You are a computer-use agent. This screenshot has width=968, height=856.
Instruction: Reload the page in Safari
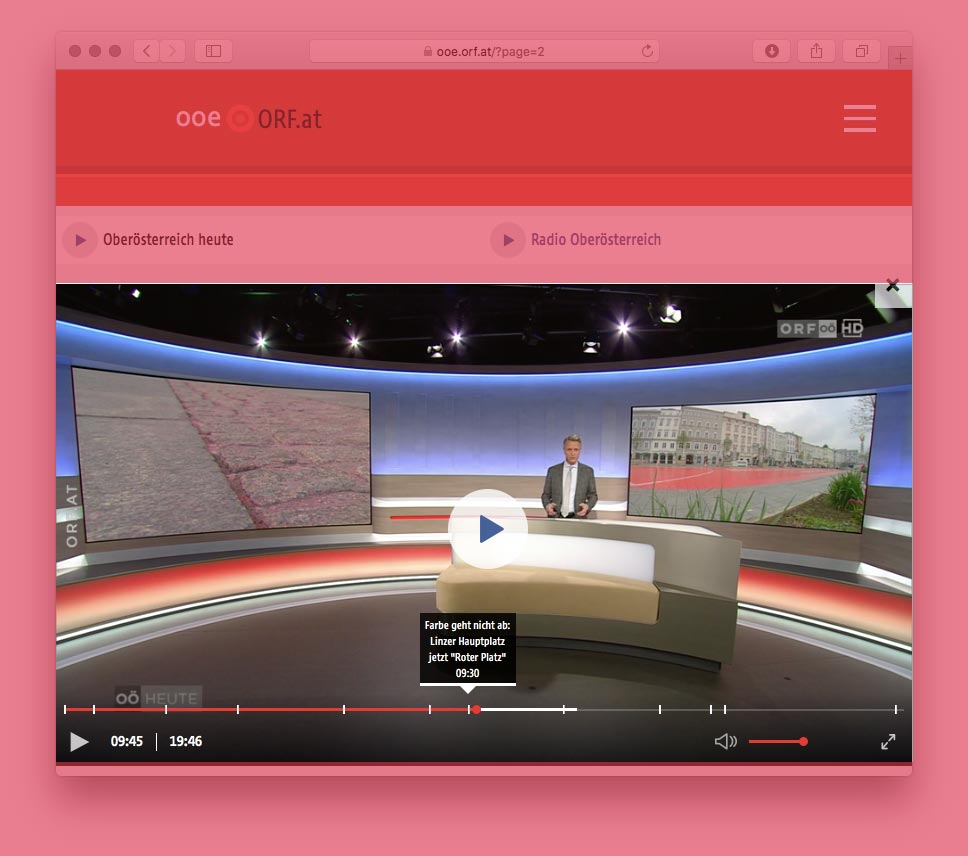click(647, 51)
